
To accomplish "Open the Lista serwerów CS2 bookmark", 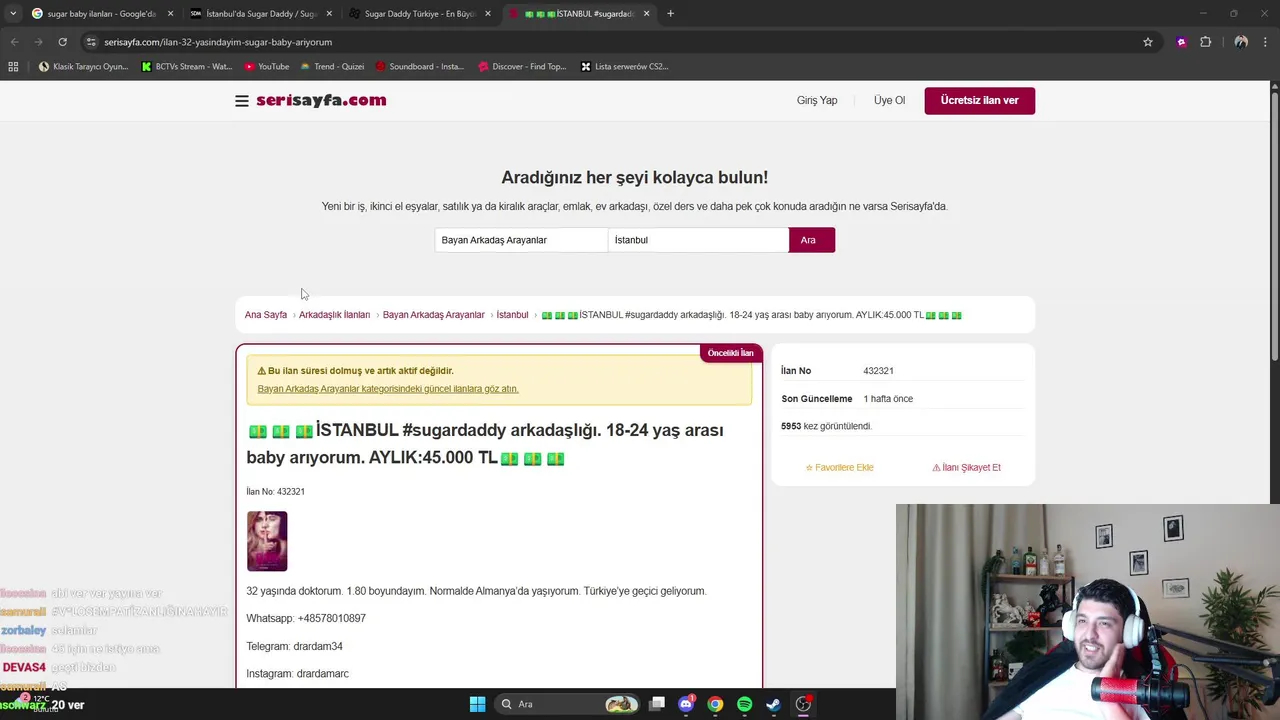I will (x=625, y=67).
